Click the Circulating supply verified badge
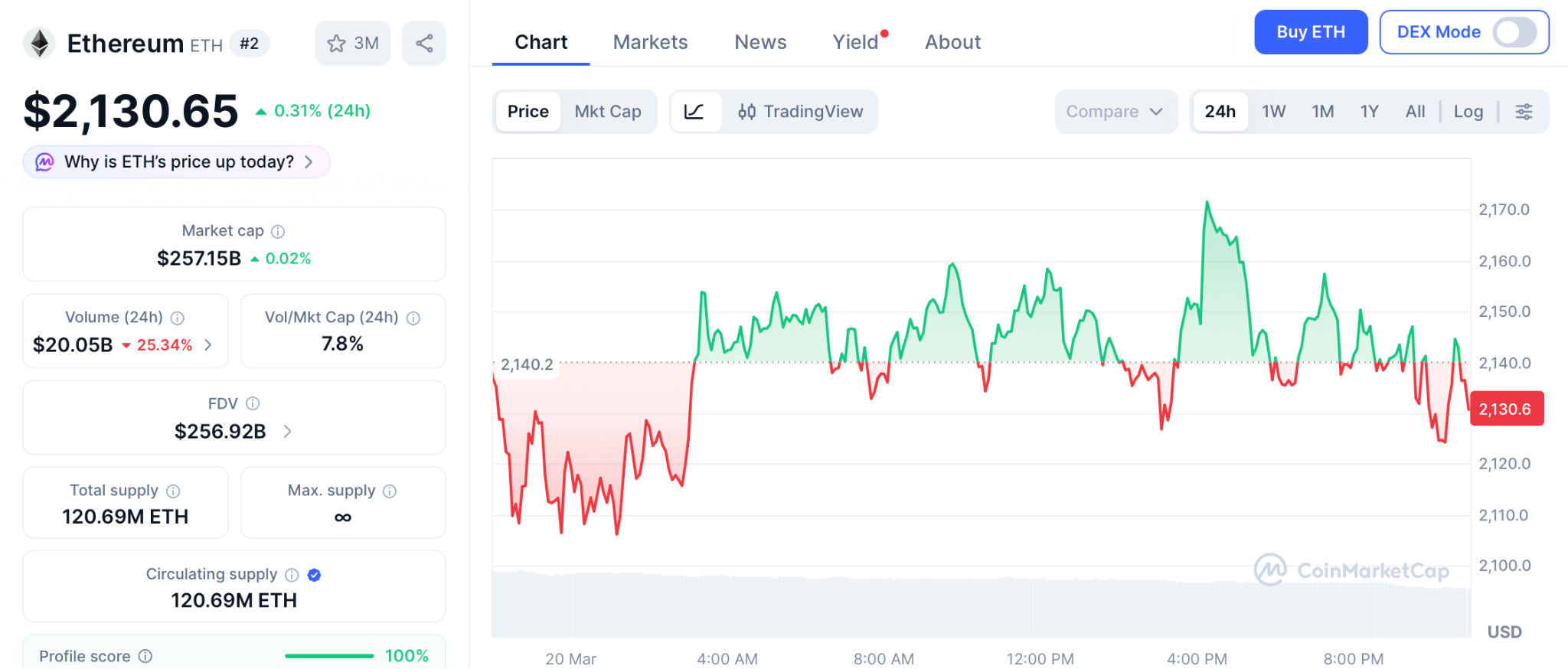 point(314,575)
